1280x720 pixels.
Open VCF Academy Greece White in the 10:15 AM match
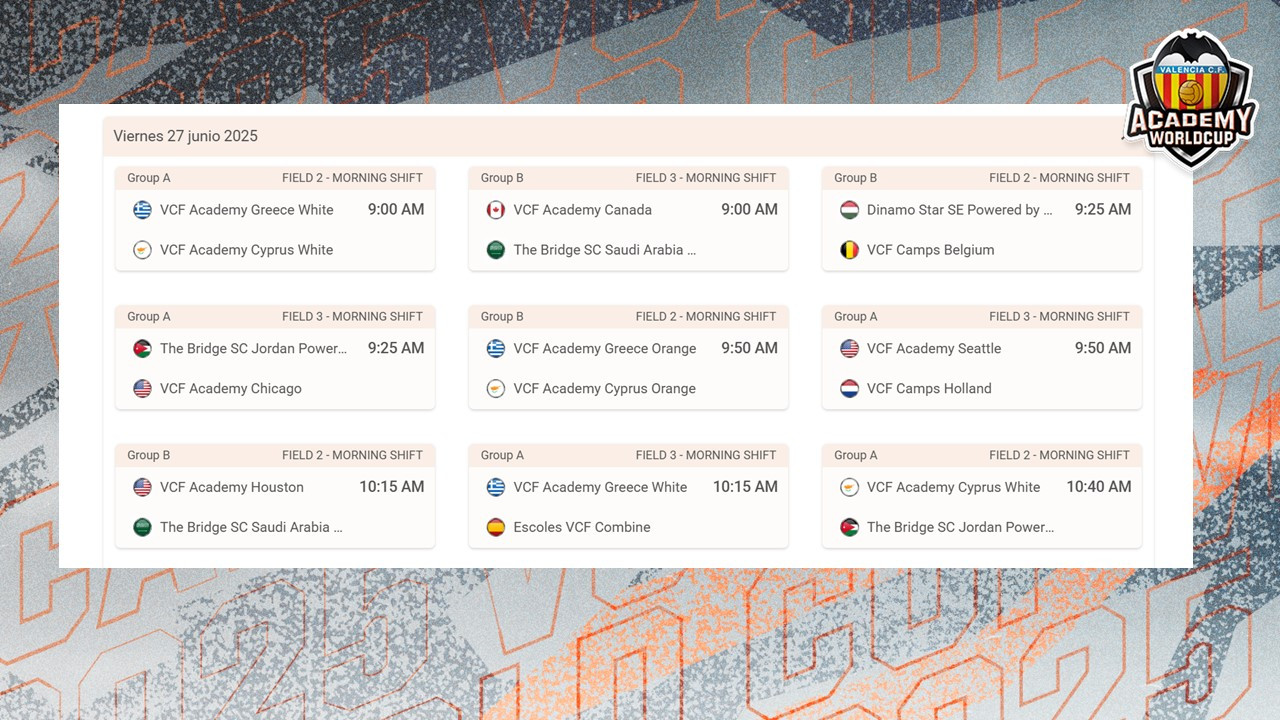(x=601, y=488)
